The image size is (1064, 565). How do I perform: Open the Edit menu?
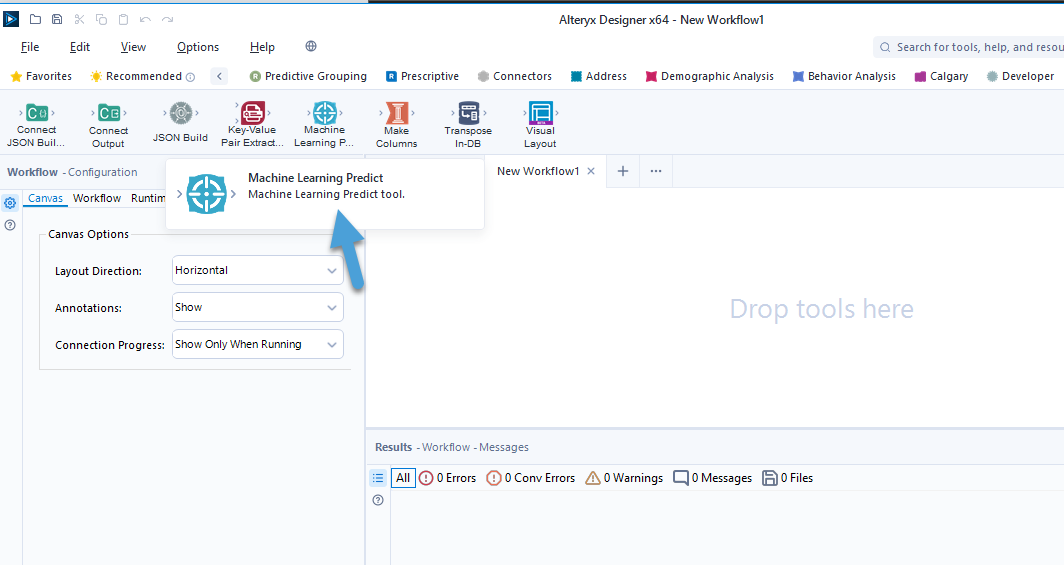(79, 47)
